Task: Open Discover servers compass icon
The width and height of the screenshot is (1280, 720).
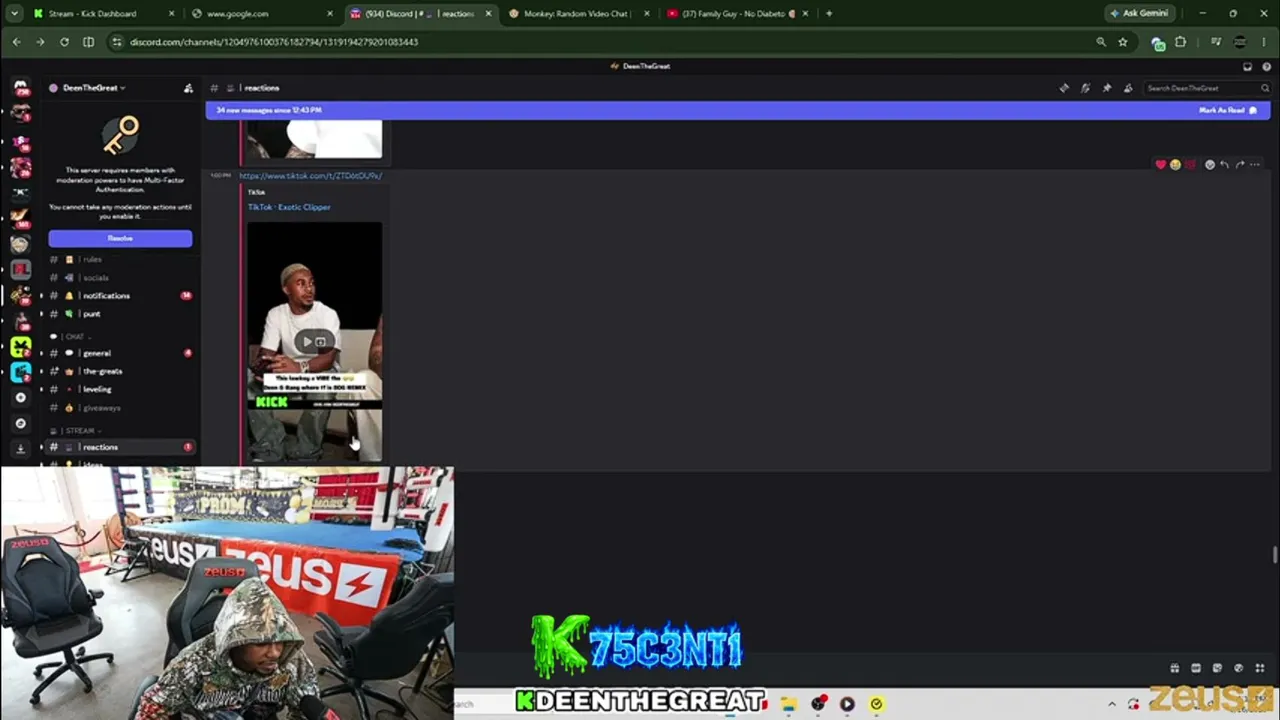Action: pos(20,423)
